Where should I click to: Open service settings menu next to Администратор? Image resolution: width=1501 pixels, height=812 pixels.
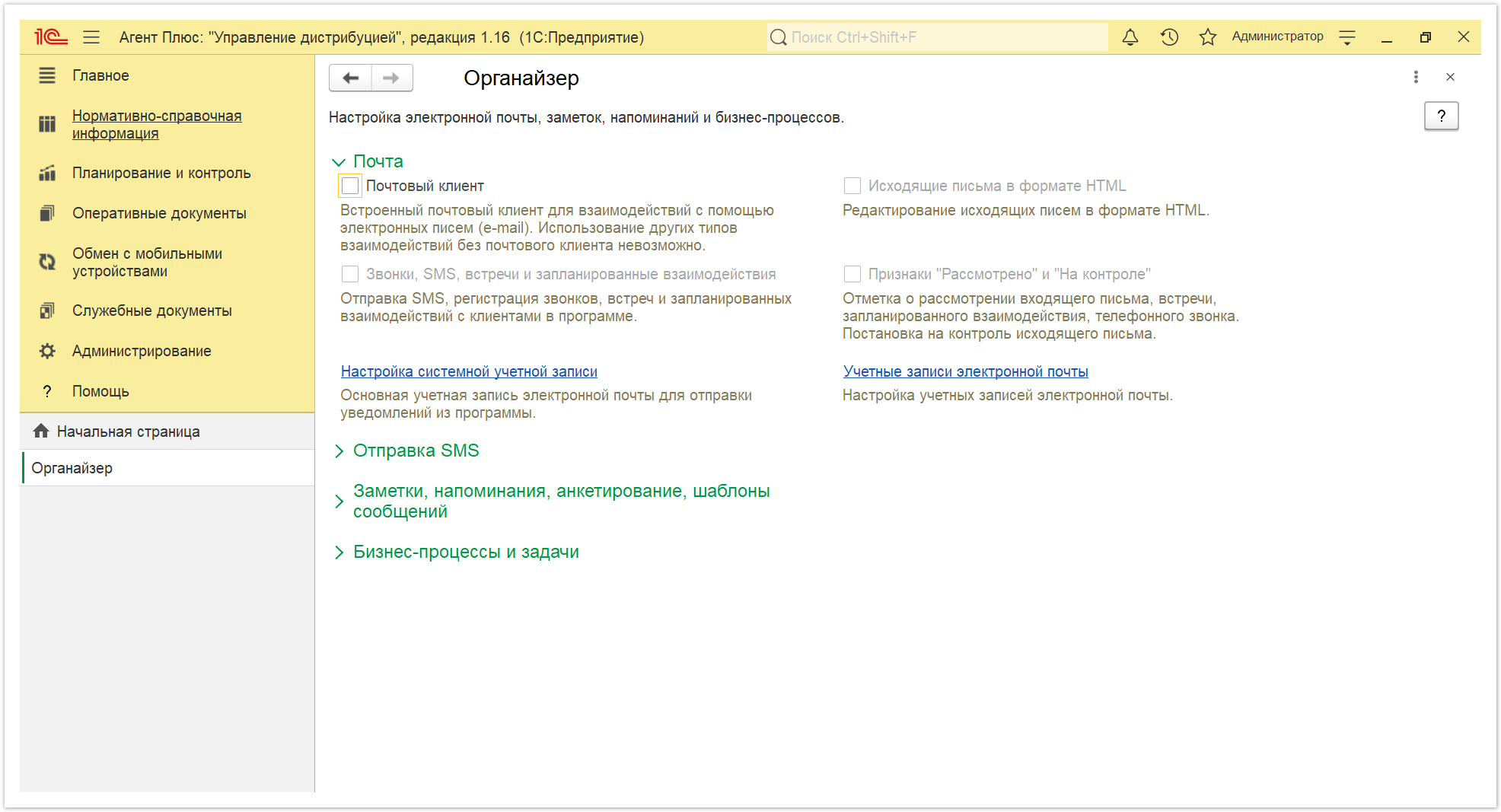point(1347,37)
